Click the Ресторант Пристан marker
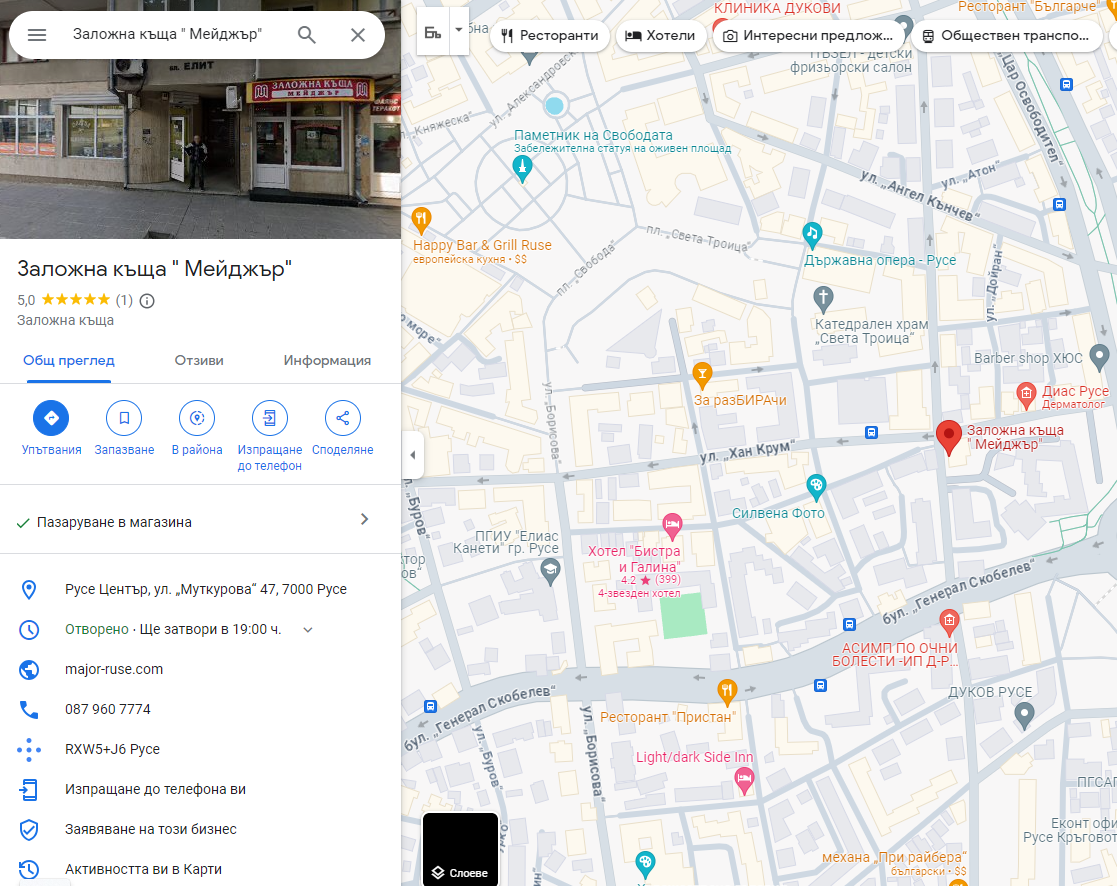1117x886 pixels. (727, 691)
